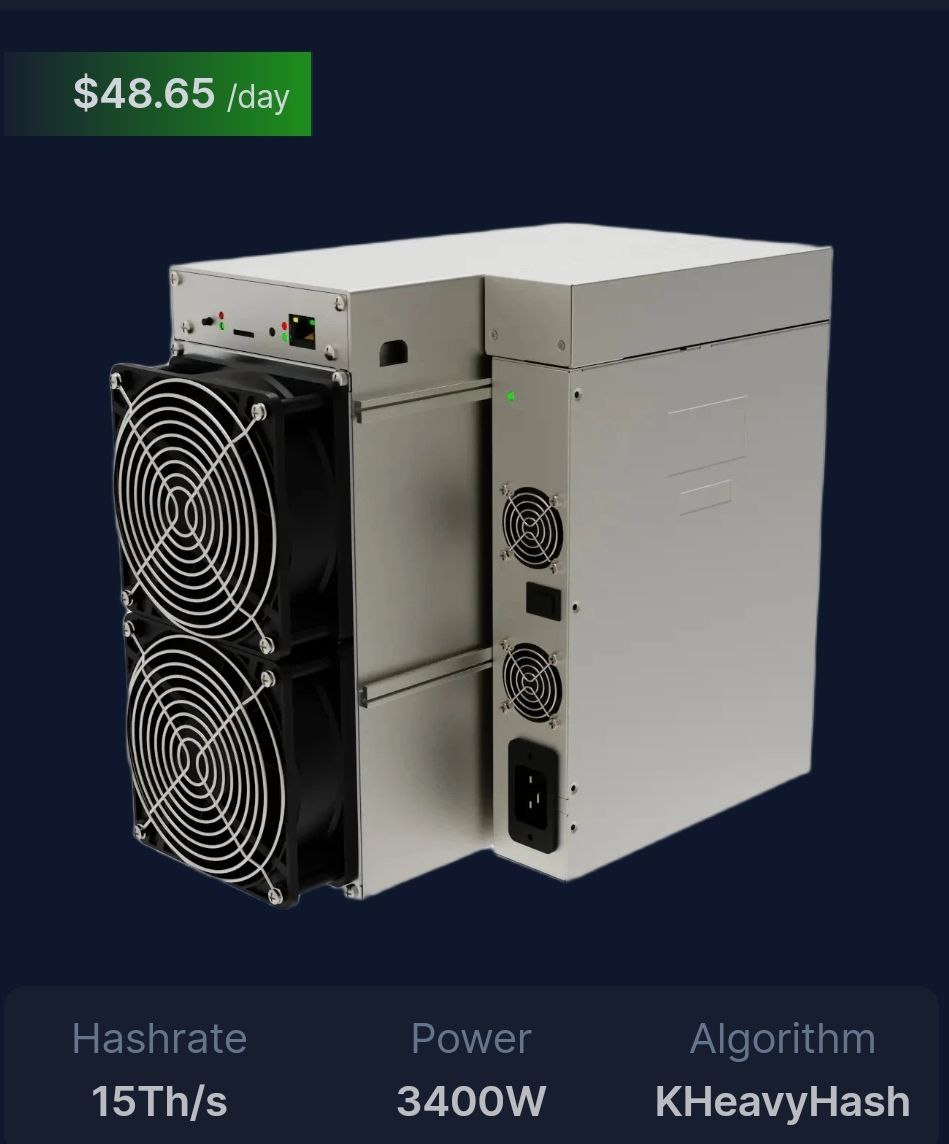Click the rectangular cutout beside control panel
This screenshot has width=949, height=1144.
(392, 353)
